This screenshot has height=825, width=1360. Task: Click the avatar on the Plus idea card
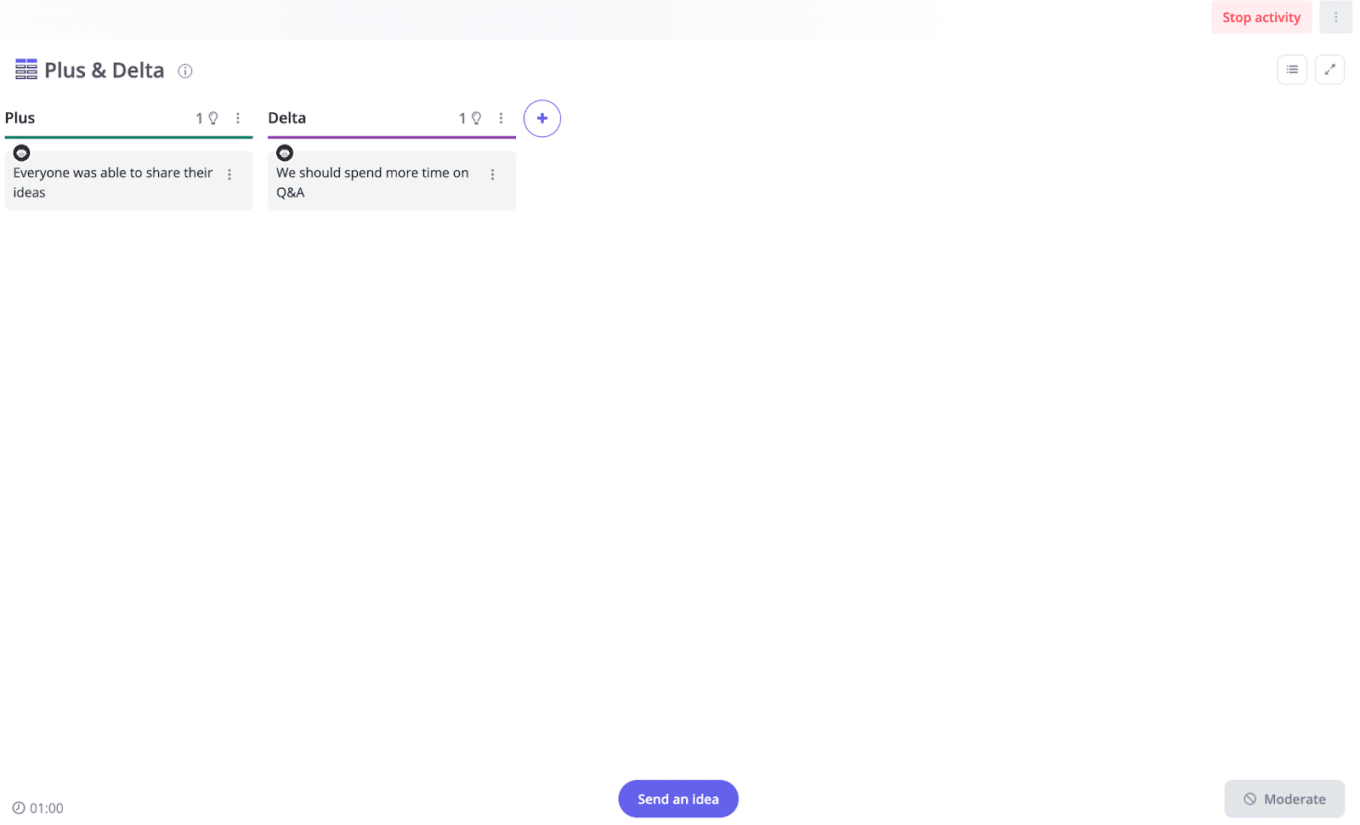pyautogui.click(x=21, y=153)
